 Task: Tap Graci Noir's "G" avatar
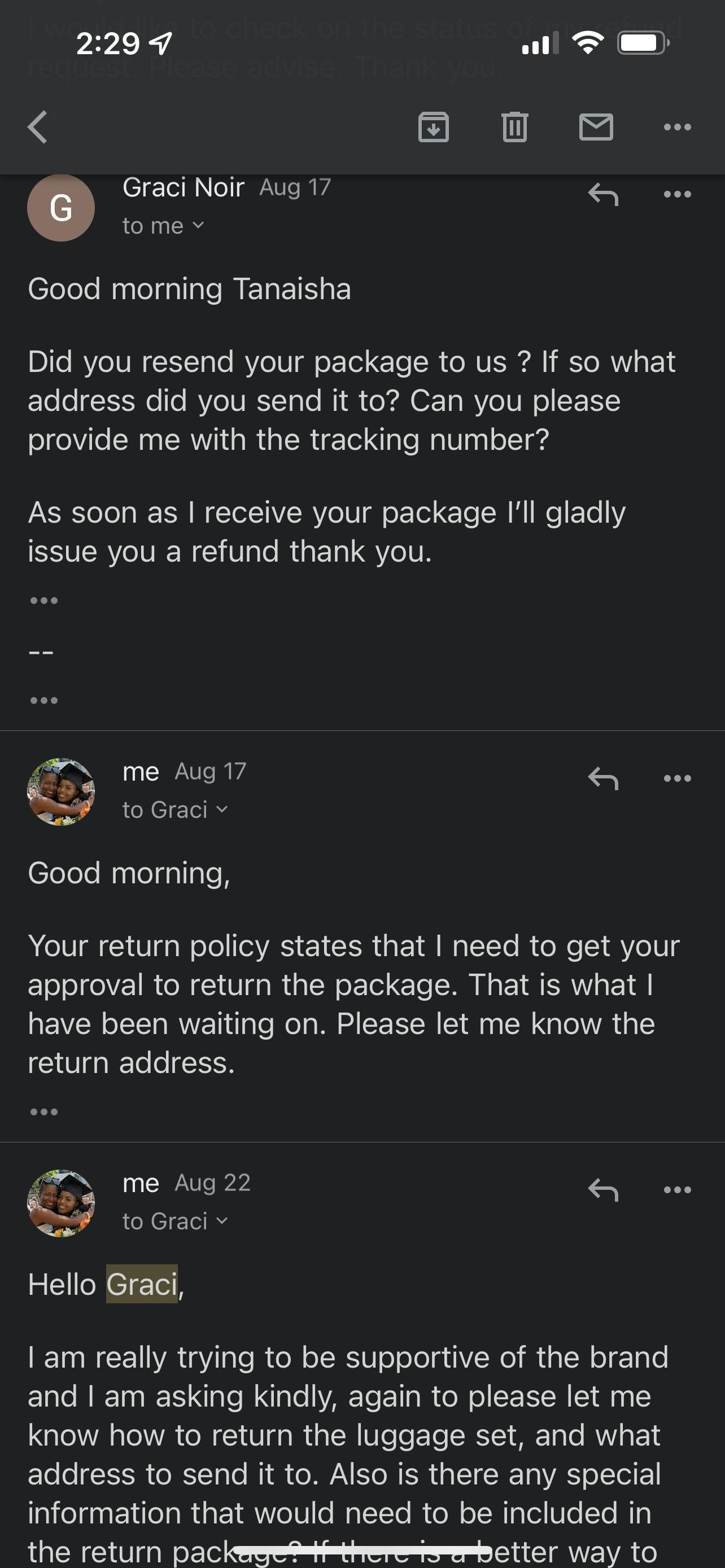pyautogui.click(x=61, y=208)
